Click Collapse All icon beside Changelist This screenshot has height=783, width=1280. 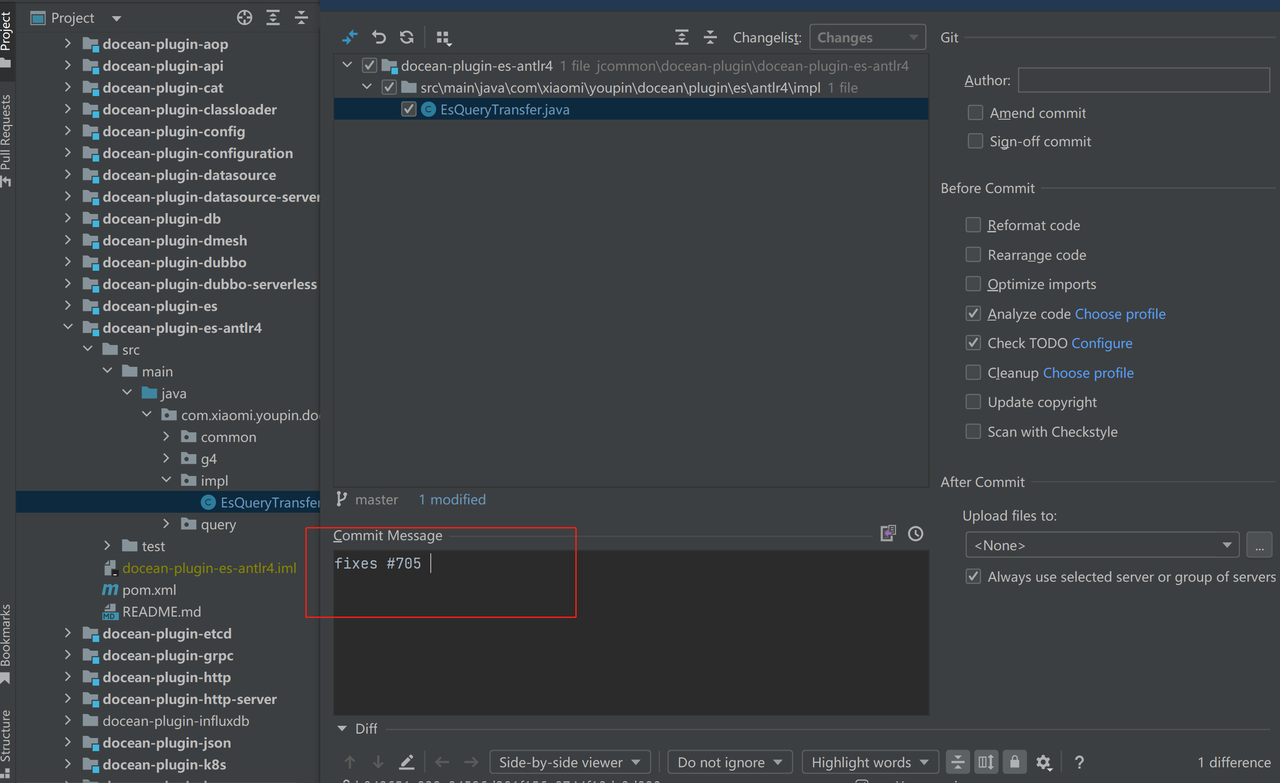pos(710,37)
